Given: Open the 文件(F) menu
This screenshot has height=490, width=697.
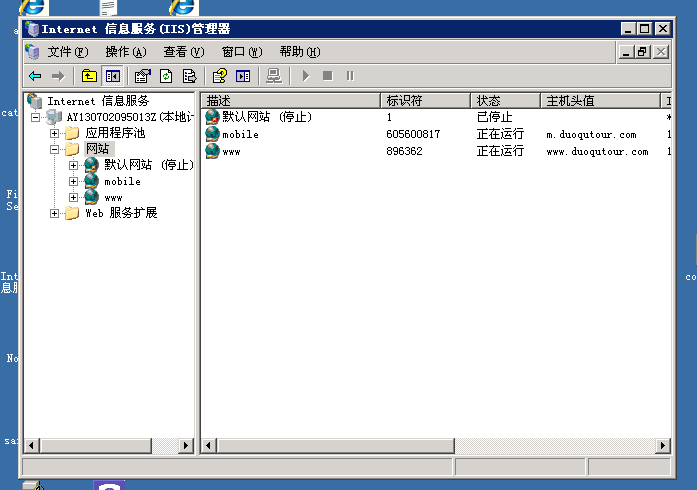Looking at the screenshot, I should pos(68,52).
